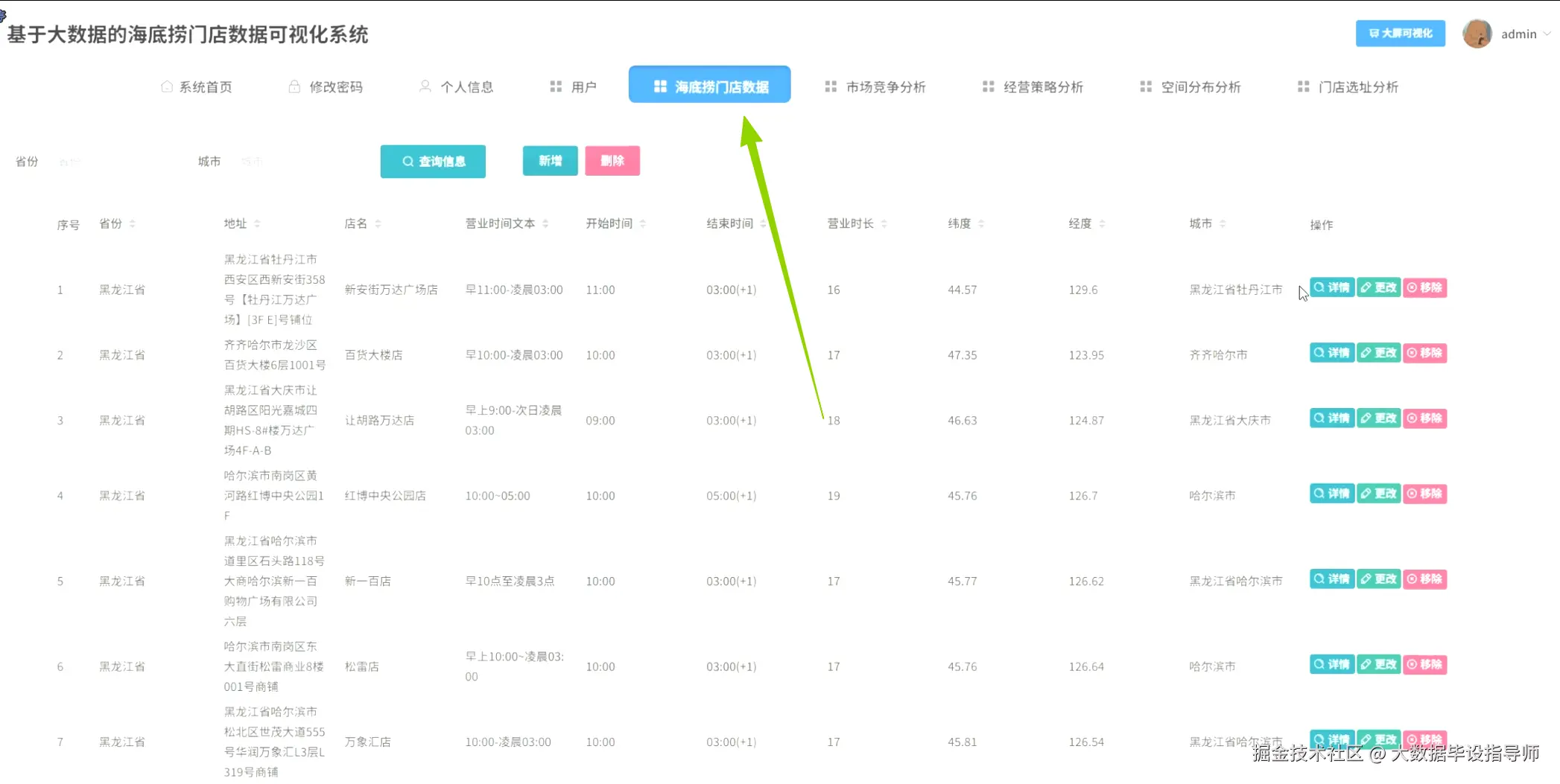Click the remove icon on row 3 移除 button

point(1411,418)
